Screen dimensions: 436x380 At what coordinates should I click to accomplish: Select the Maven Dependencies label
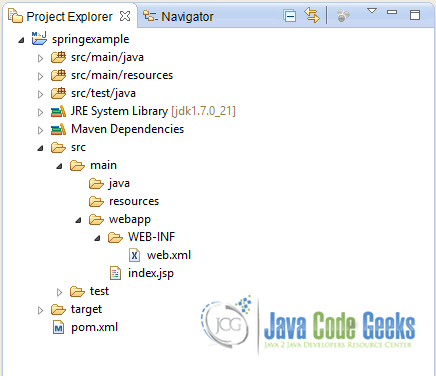pyautogui.click(x=127, y=129)
